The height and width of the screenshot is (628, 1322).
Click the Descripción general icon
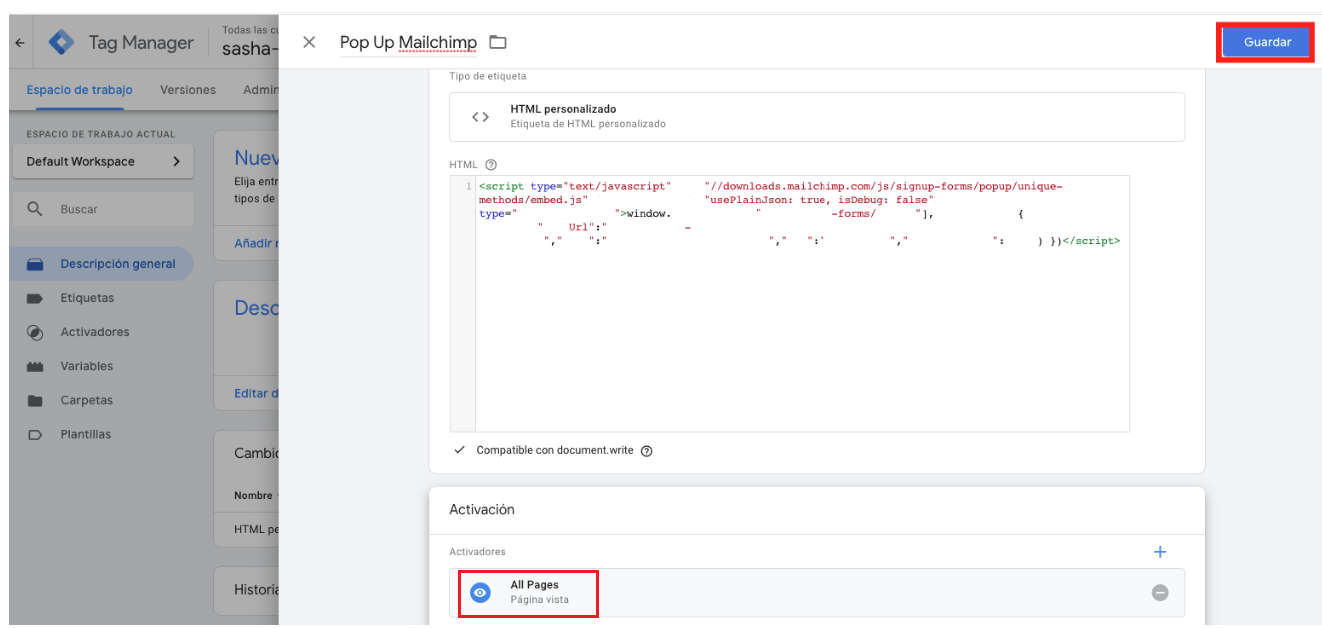pos(35,265)
